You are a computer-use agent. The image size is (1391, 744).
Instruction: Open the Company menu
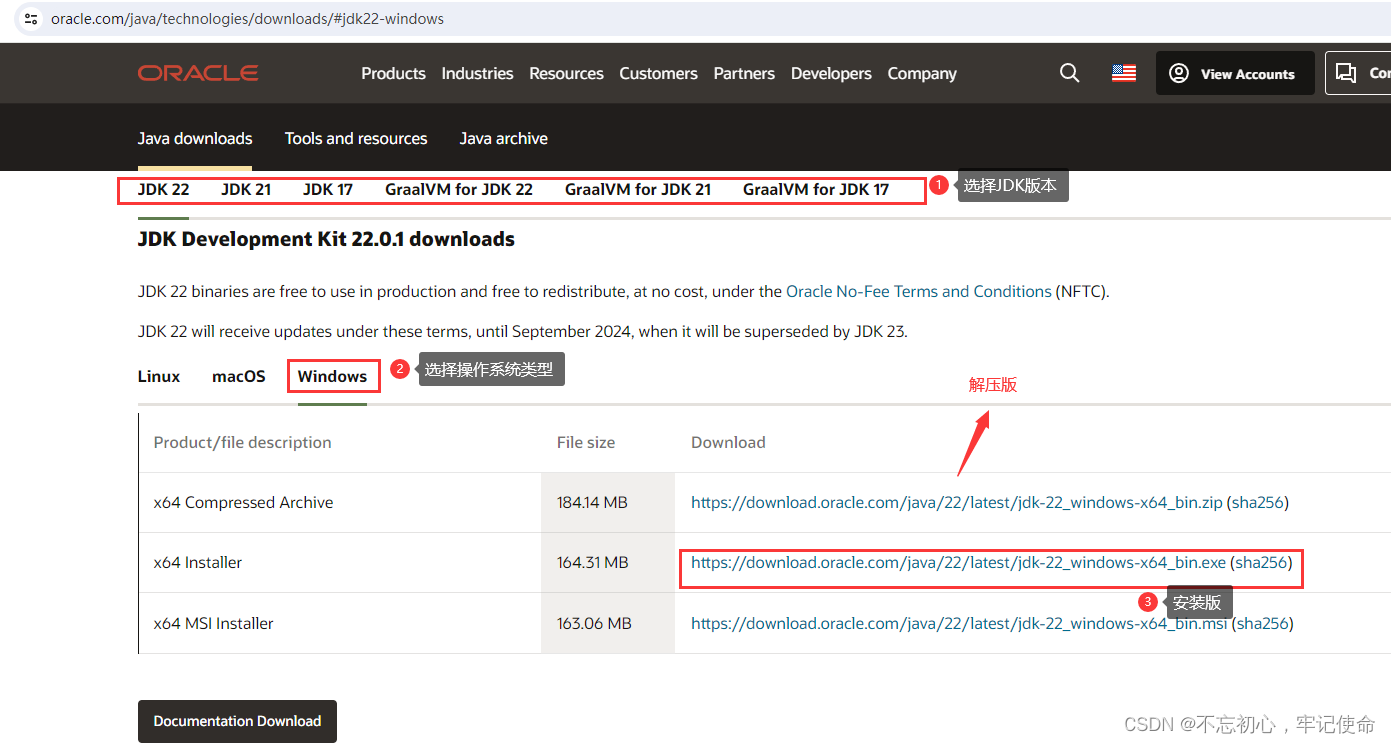coord(922,73)
